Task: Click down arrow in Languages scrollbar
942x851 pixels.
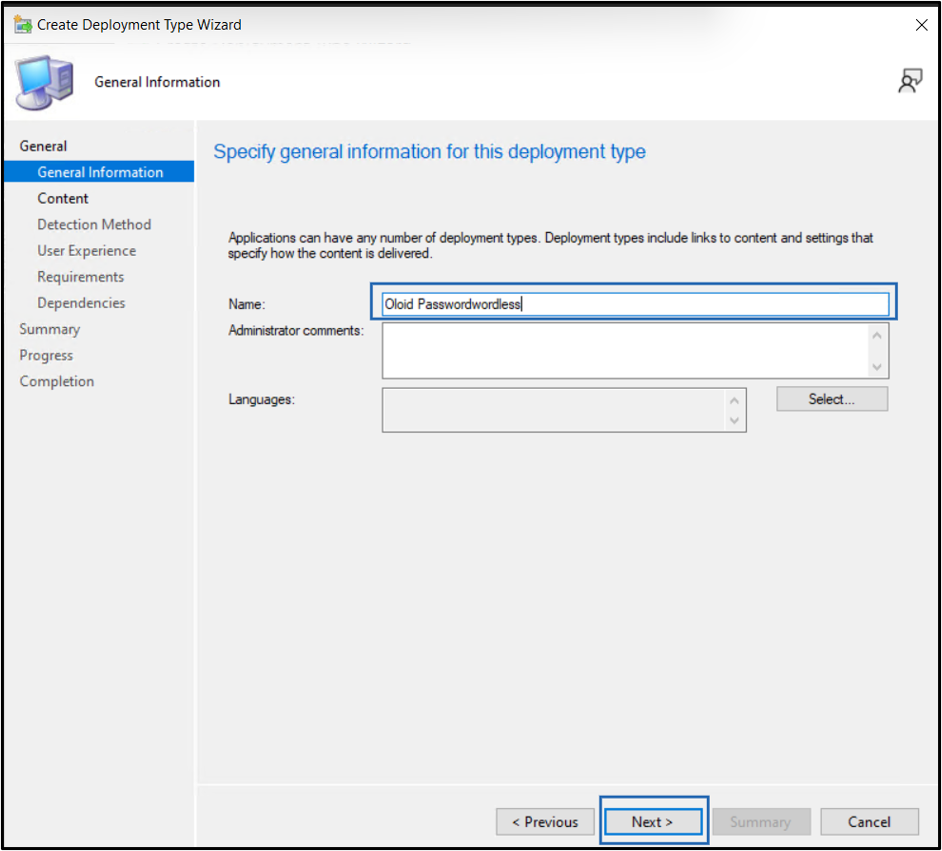Action: (734, 420)
